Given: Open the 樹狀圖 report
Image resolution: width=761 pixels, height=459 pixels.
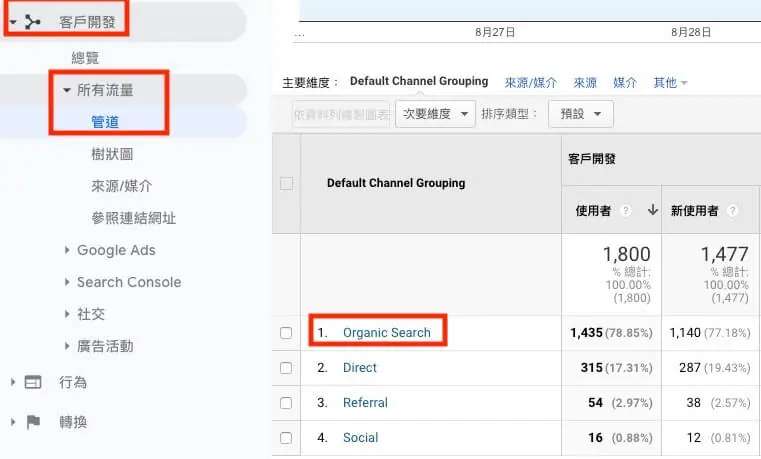Looking at the screenshot, I should [112, 154].
